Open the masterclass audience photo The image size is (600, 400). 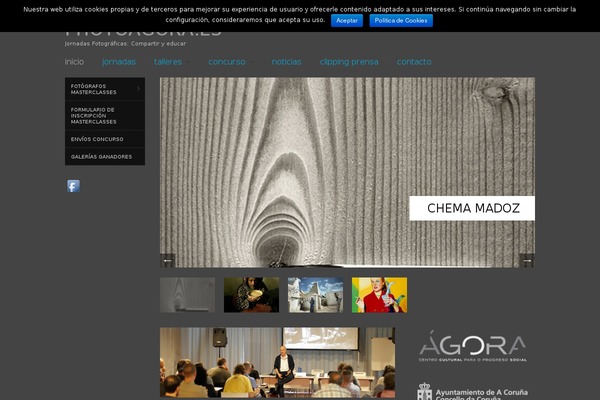277,362
